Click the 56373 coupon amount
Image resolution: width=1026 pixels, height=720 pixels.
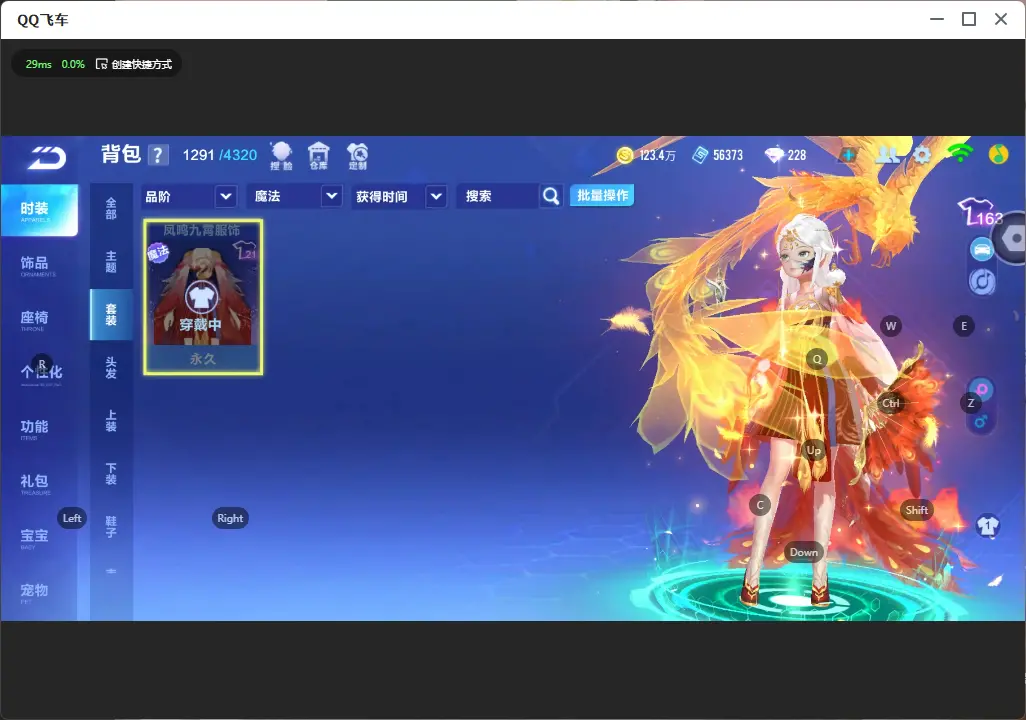click(728, 155)
